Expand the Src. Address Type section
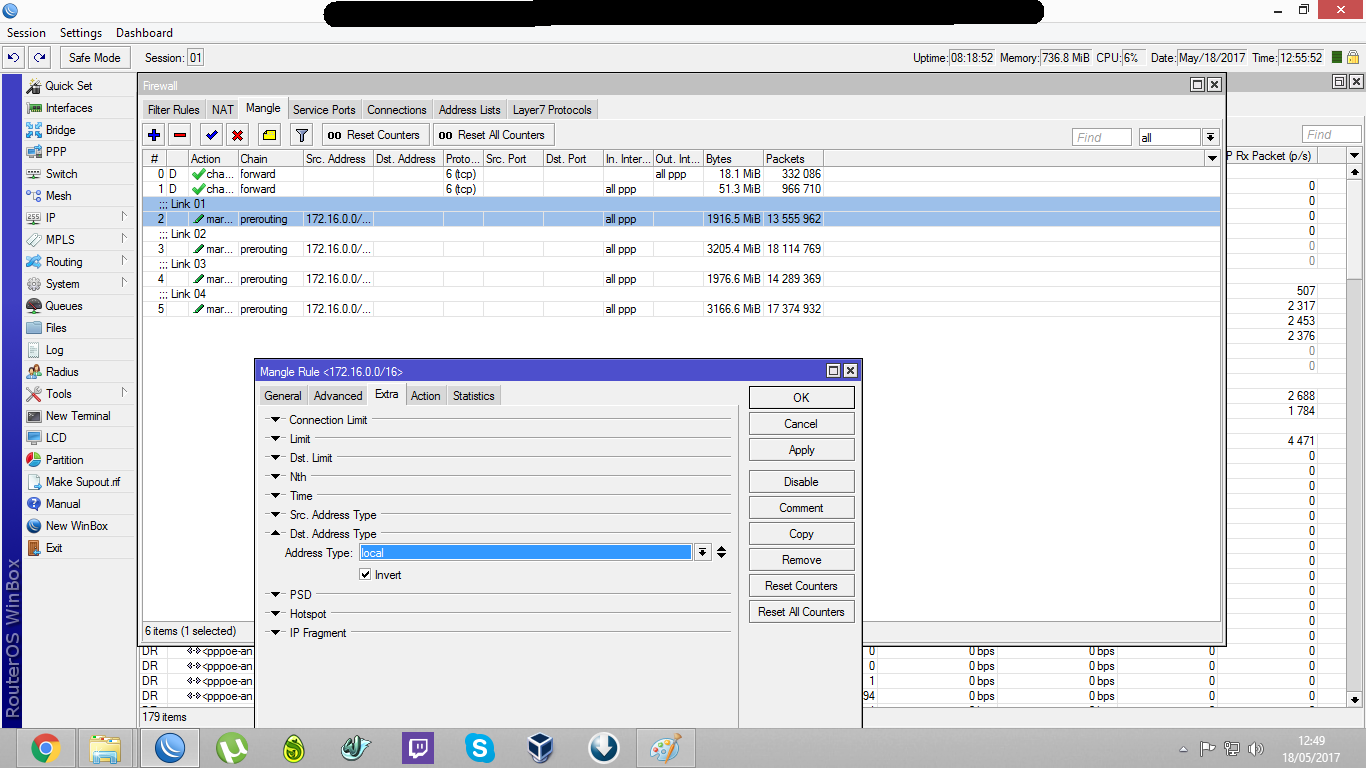1366x768 pixels. [x=275, y=515]
